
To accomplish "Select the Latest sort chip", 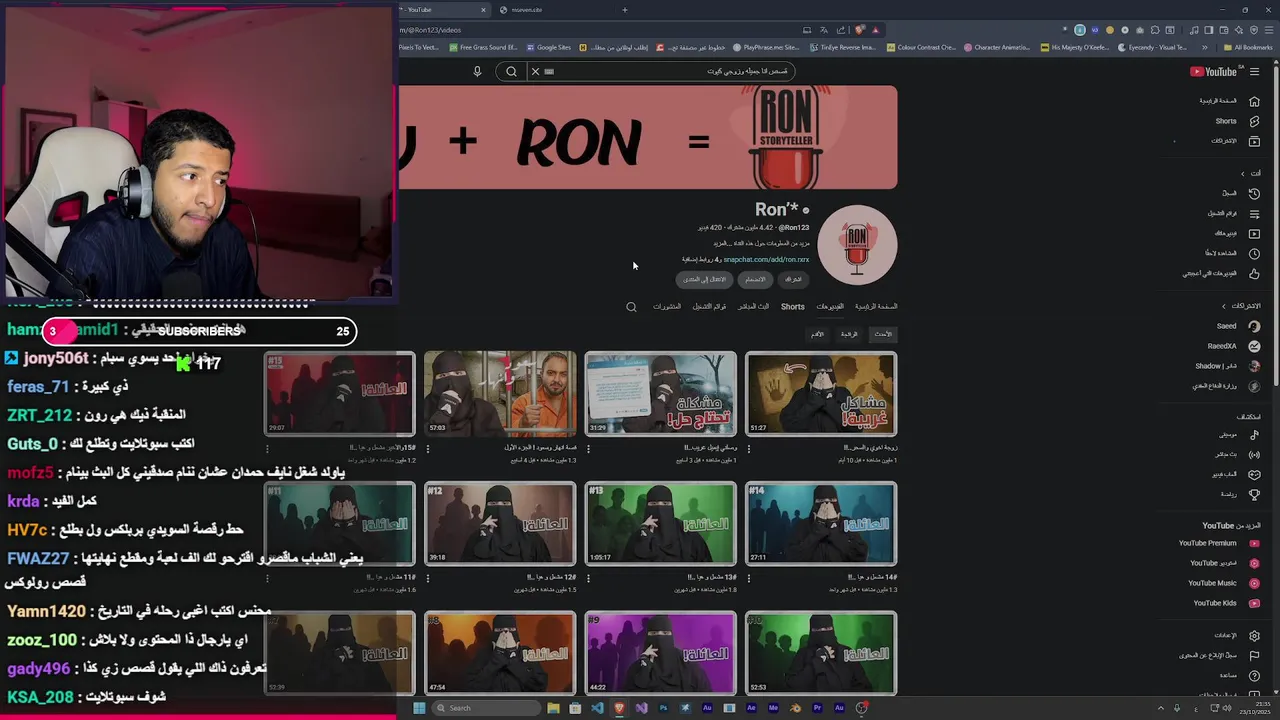I will pos(883,334).
